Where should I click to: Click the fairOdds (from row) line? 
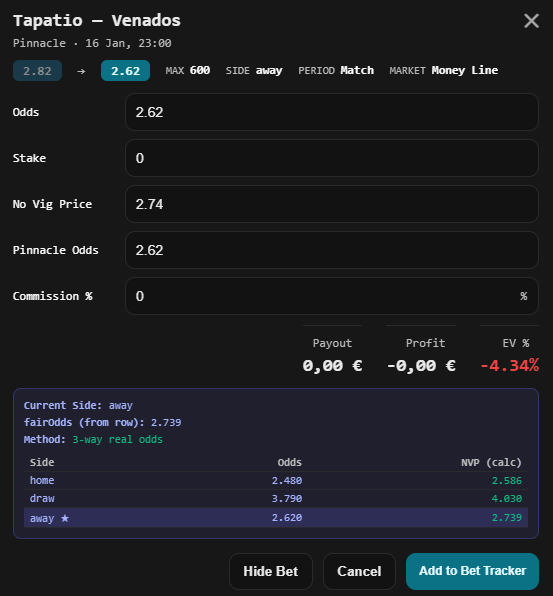(x=103, y=422)
